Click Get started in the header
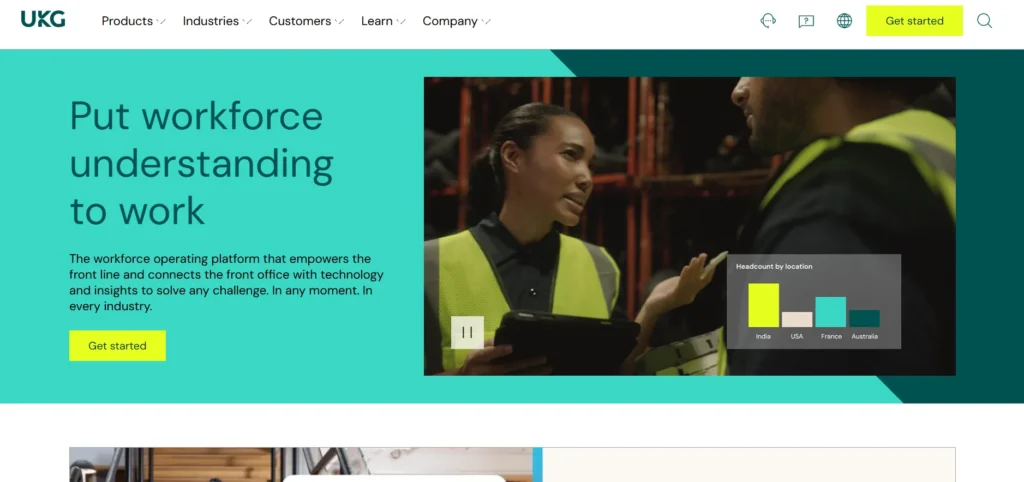Viewport: 1024px width, 482px height. tap(914, 21)
